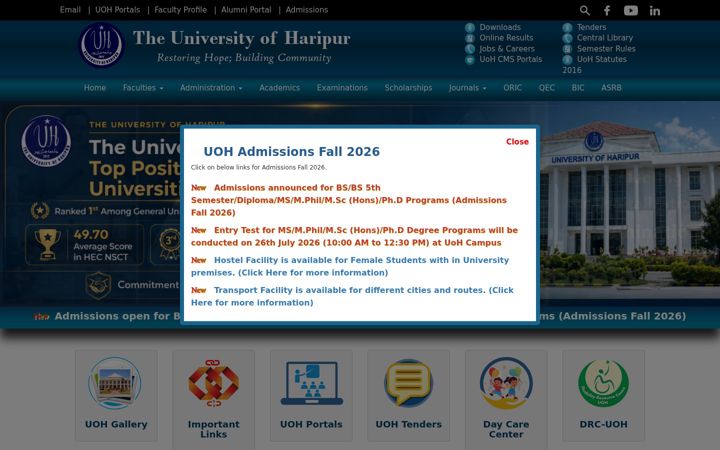Click the Email link in top bar
The image size is (720, 450).
[x=70, y=10]
